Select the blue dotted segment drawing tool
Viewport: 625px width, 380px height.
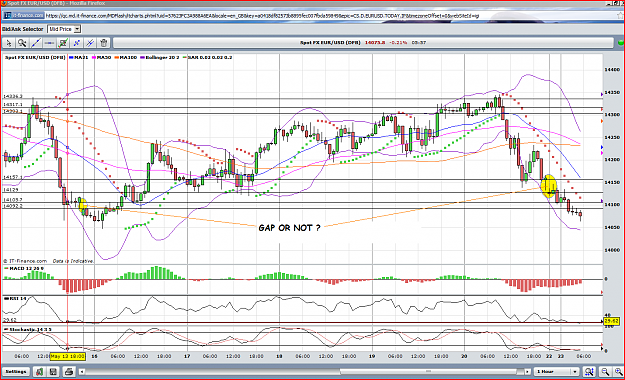(77, 43)
